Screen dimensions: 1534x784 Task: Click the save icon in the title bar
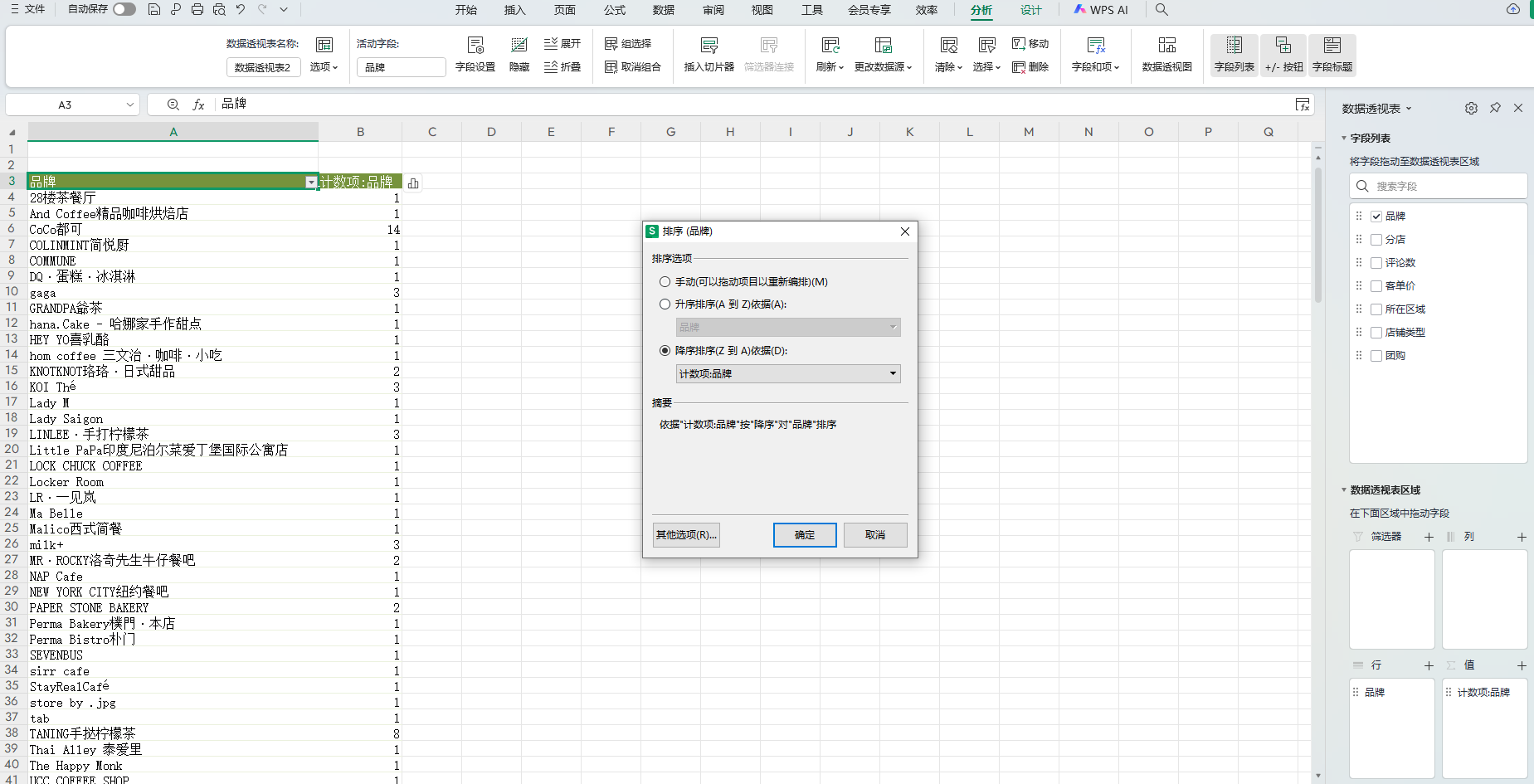(x=154, y=9)
